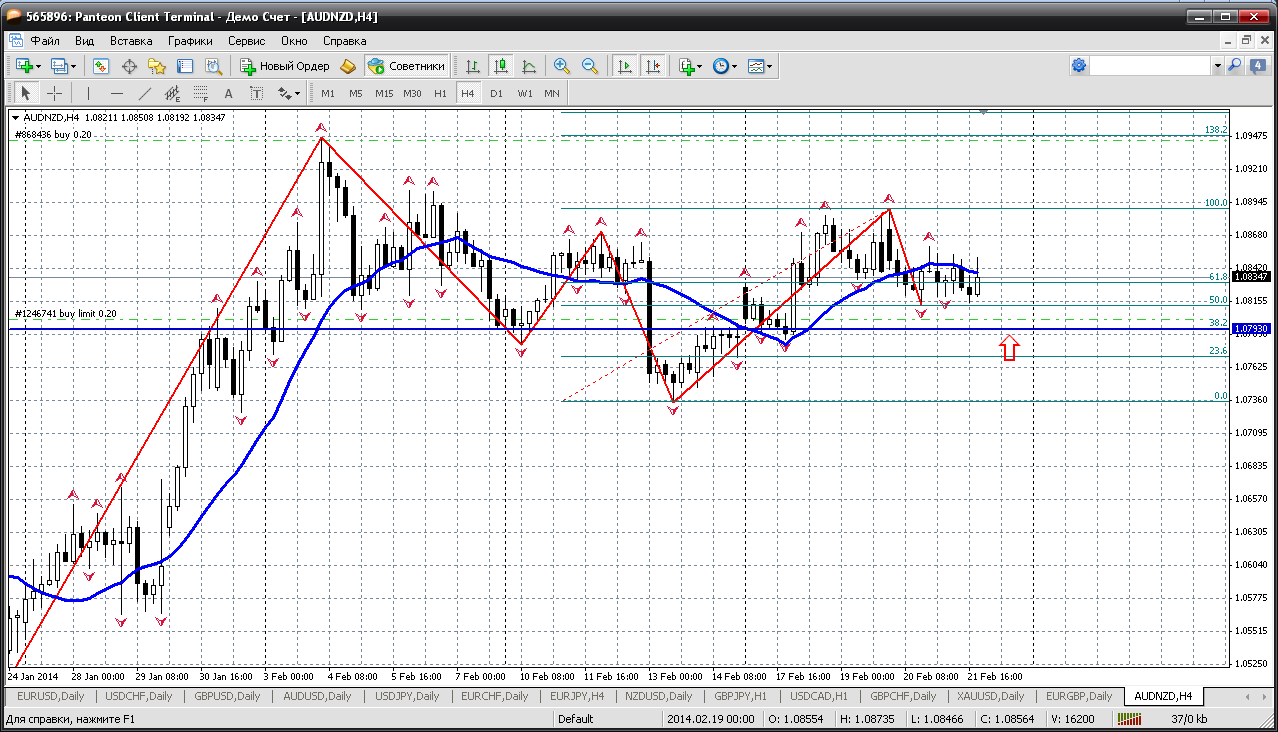Select the Text tool A
The height and width of the screenshot is (732, 1278).
(228, 93)
